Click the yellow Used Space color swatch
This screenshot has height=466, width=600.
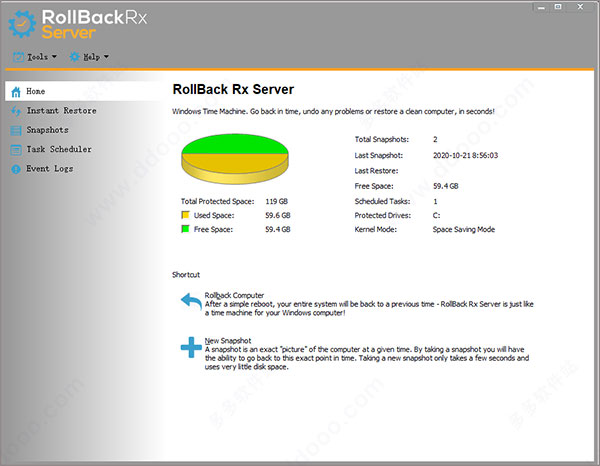tap(185, 215)
